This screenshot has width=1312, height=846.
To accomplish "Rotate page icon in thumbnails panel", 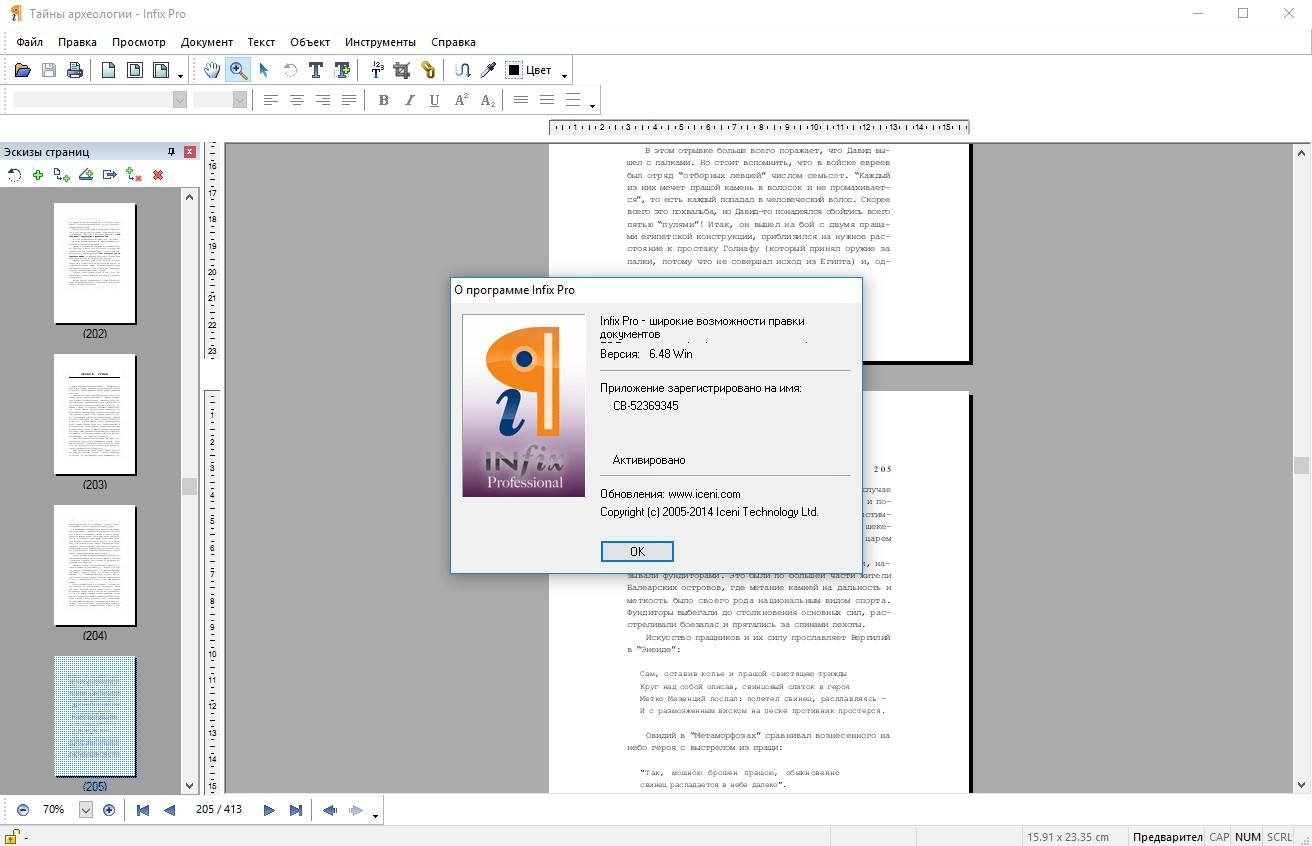I will point(14,175).
